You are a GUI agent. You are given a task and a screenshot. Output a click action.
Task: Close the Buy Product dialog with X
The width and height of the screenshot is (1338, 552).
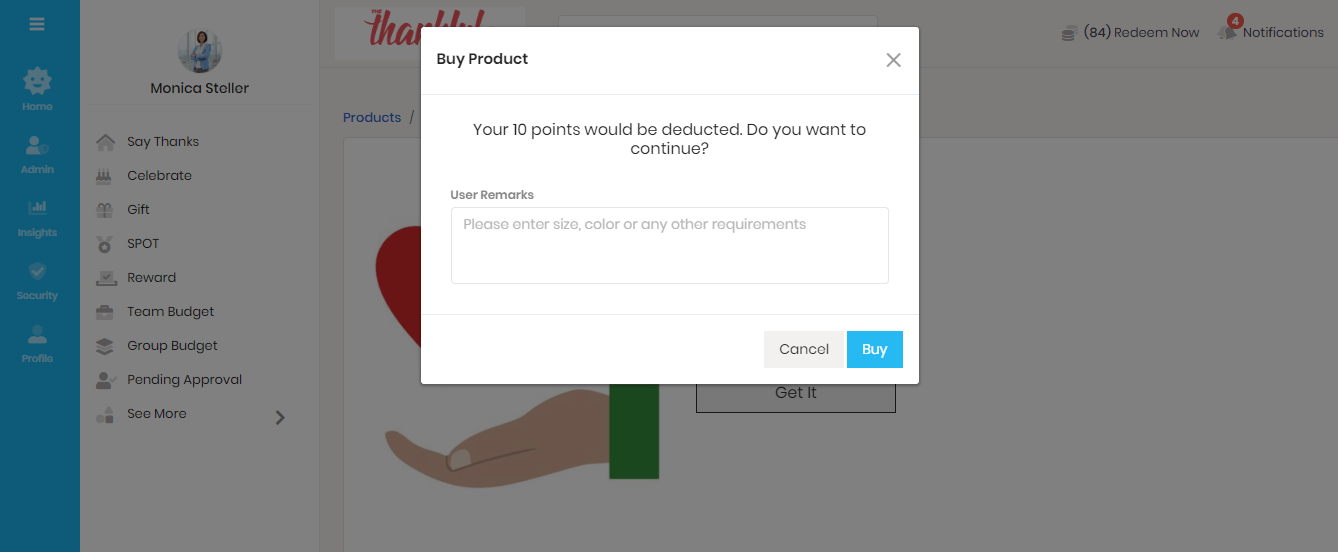click(893, 60)
